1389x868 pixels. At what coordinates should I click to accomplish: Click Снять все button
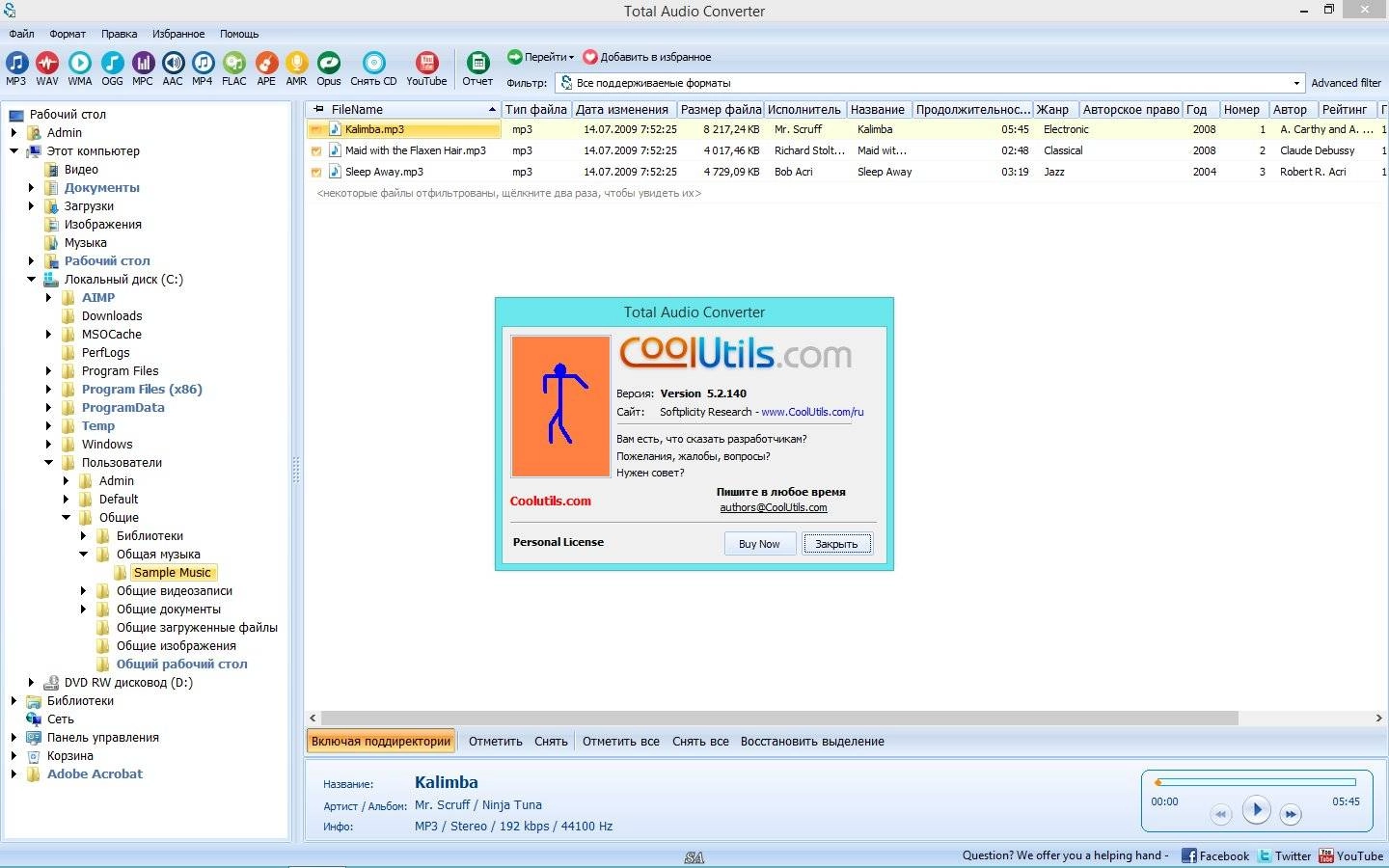pos(700,741)
